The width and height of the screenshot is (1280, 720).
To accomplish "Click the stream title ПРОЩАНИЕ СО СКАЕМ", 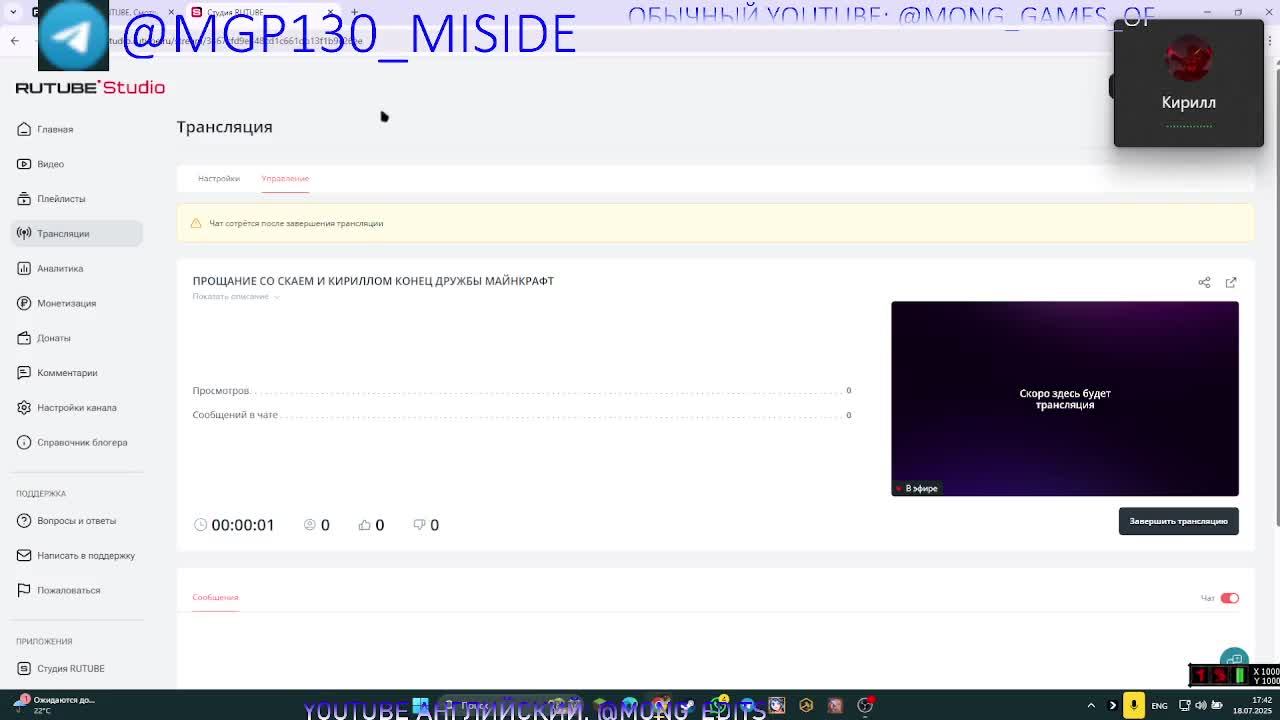I will click(373, 281).
